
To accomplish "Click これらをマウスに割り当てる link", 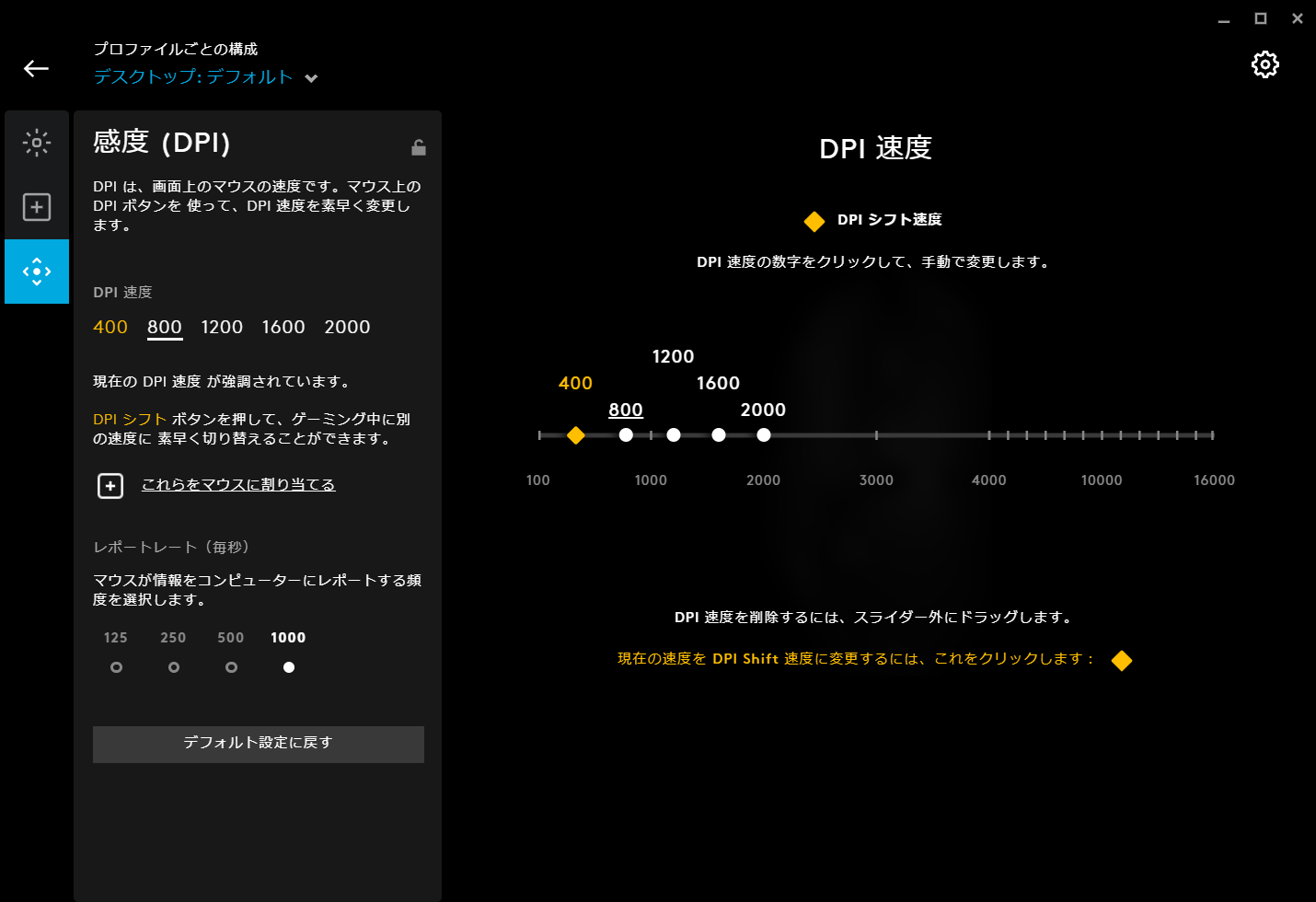I will tap(238, 485).
